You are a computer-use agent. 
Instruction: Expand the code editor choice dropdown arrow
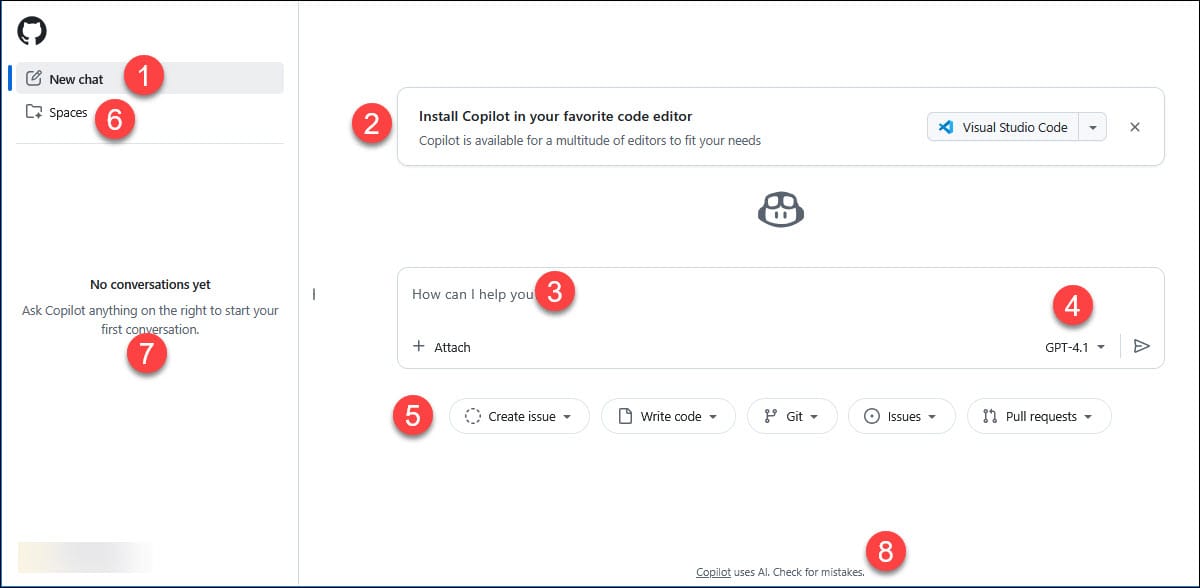tap(1093, 127)
